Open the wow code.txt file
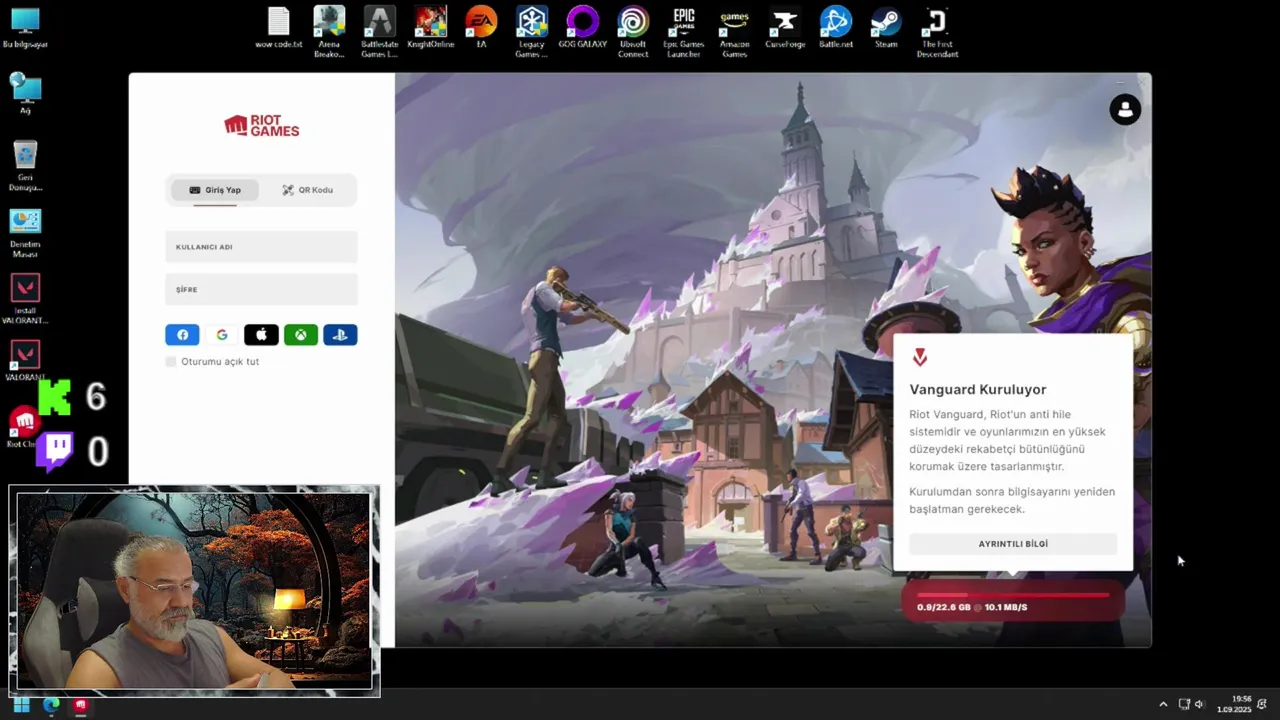This screenshot has width=1280, height=720. pos(278,28)
